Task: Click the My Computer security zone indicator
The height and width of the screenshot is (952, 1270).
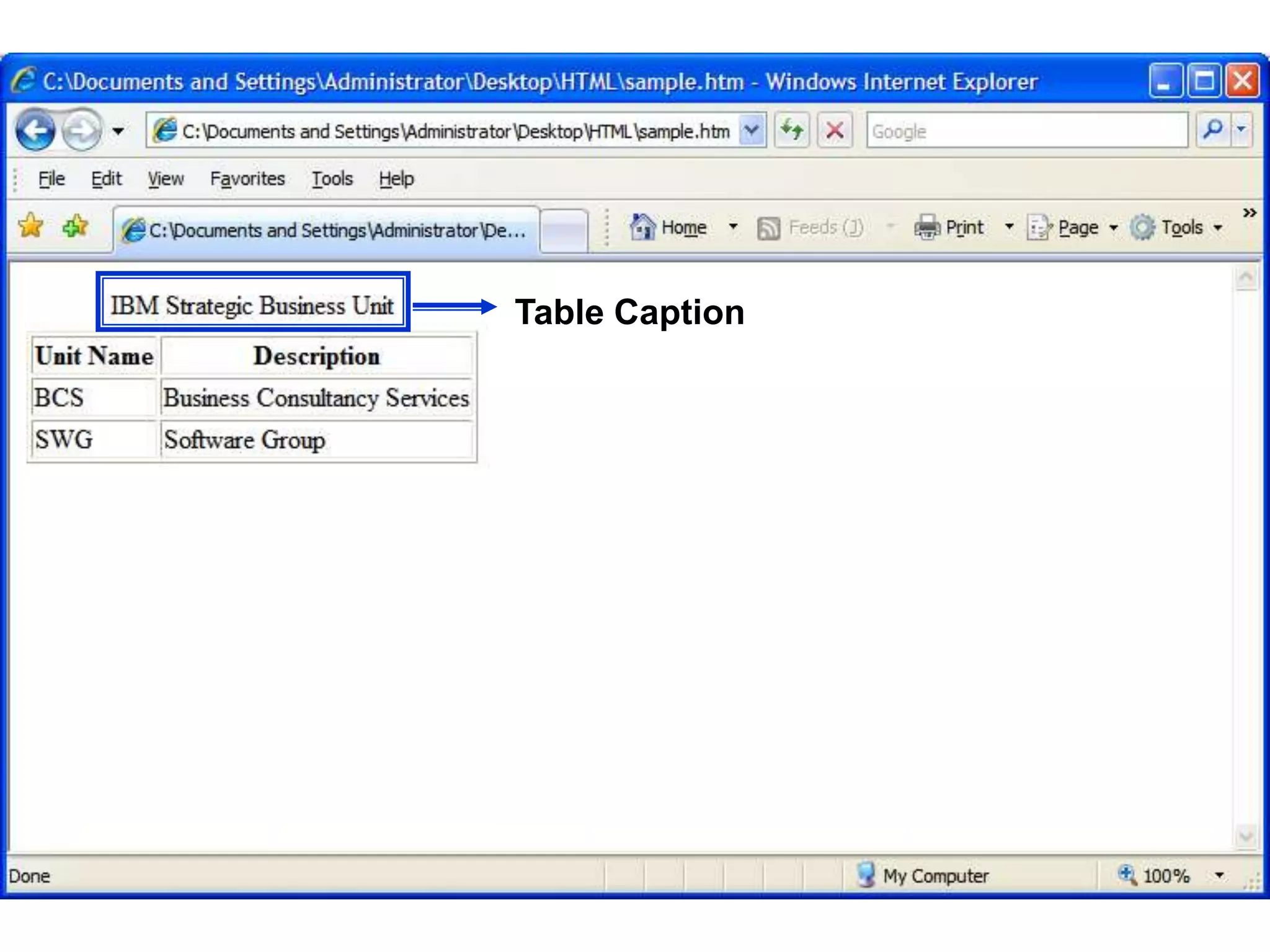Action: pos(921,876)
